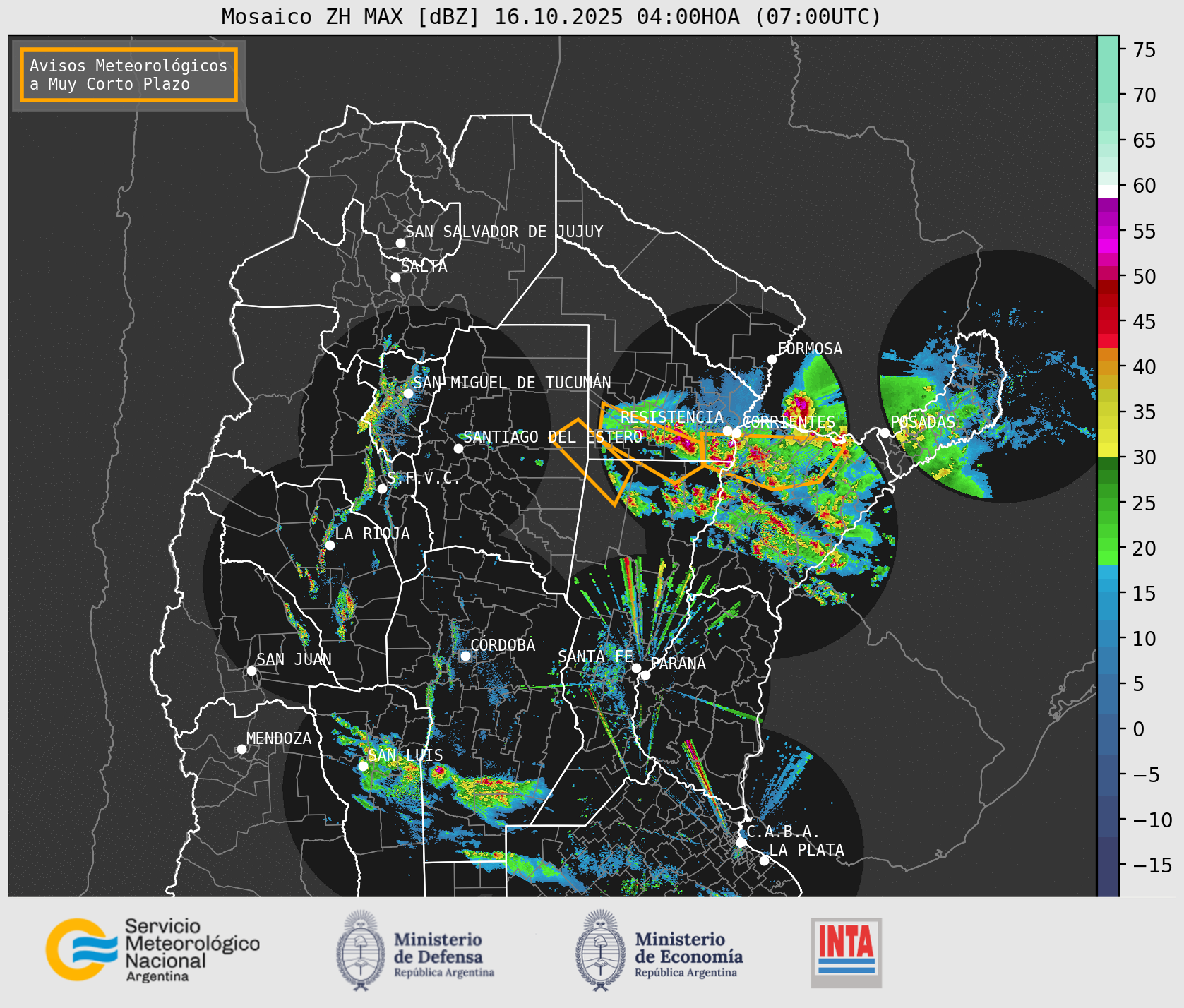
Task: Click the yellow 30 dBZ colorbar band
Action: click(x=1108, y=450)
